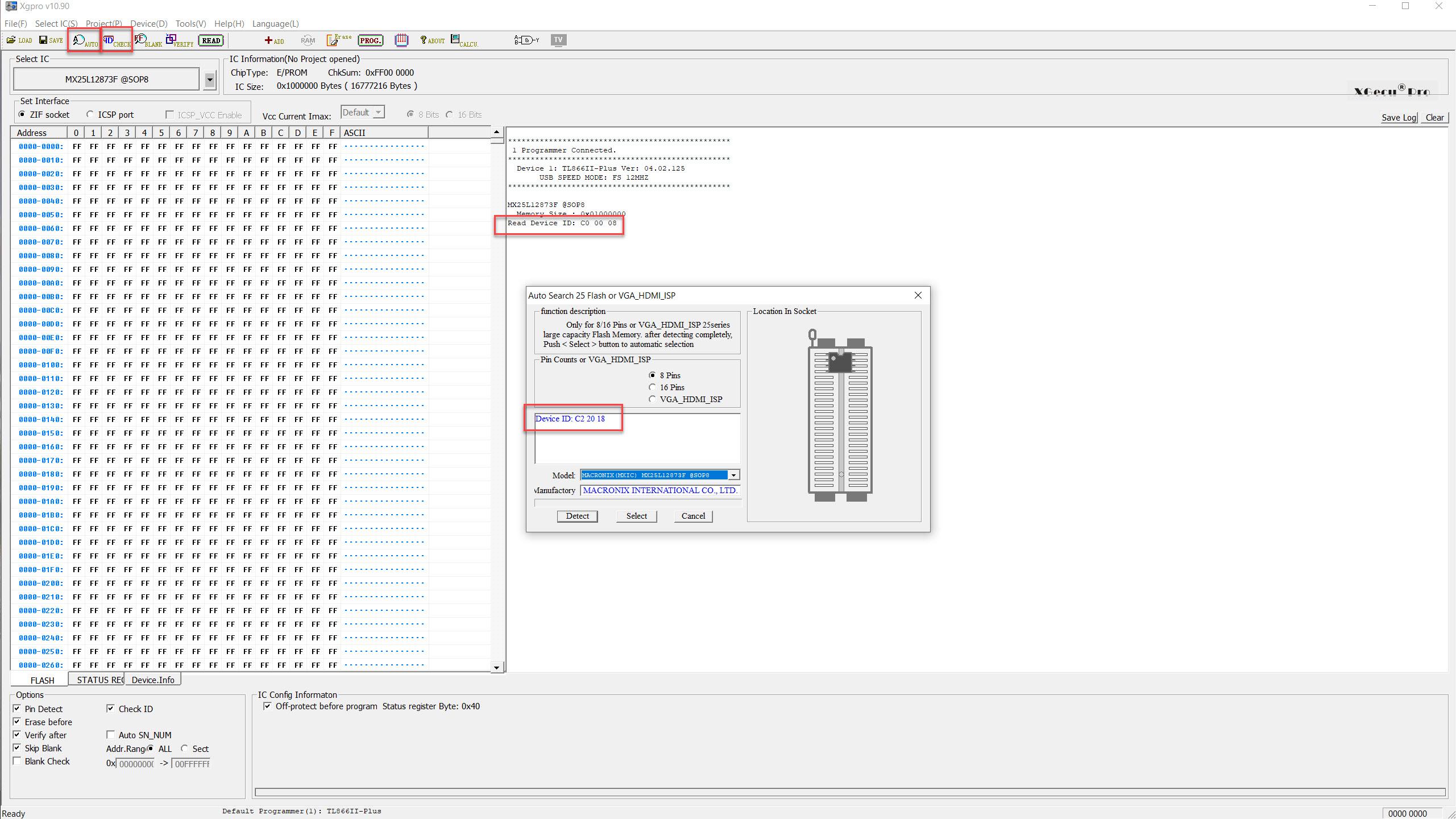This screenshot has height=819, width=1456.
Task: Enable the Blank Check checkbox
Action: 17,761
